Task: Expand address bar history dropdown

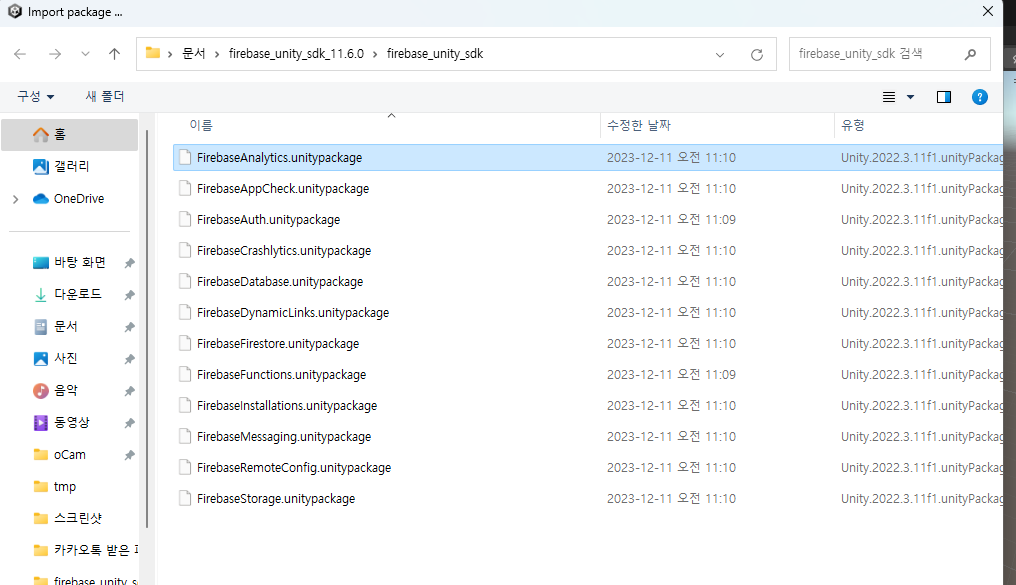Action: 720,55
